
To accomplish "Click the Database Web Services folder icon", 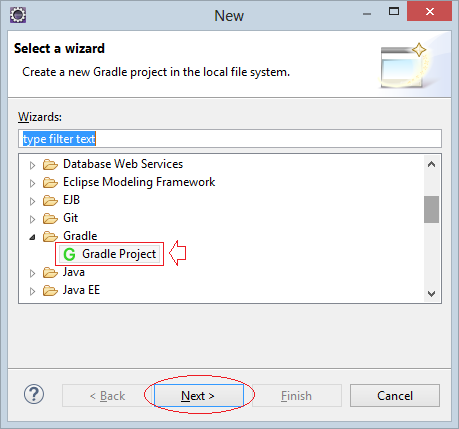I will [x=50, y=164].
